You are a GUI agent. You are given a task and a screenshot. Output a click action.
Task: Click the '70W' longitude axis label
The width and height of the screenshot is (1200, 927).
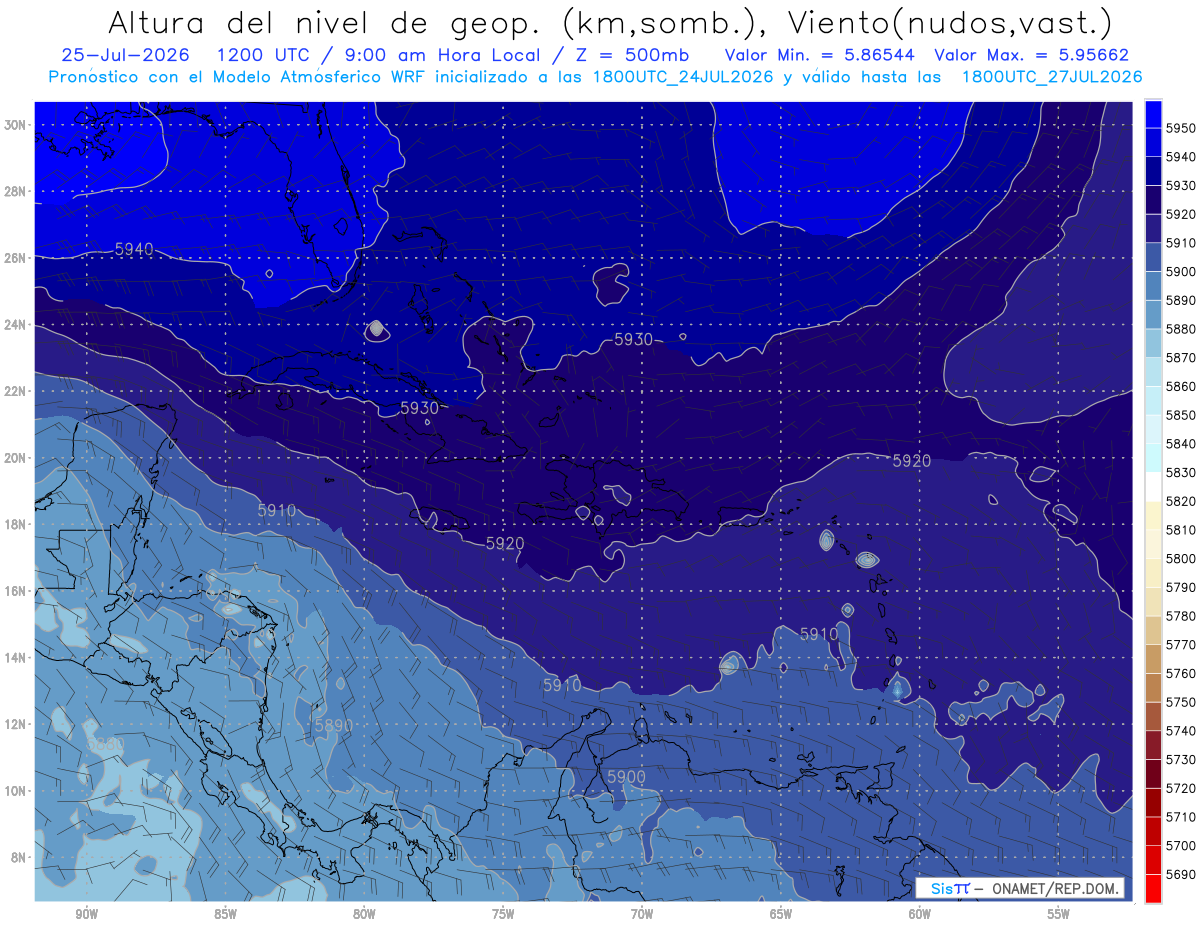click(642, 914)
